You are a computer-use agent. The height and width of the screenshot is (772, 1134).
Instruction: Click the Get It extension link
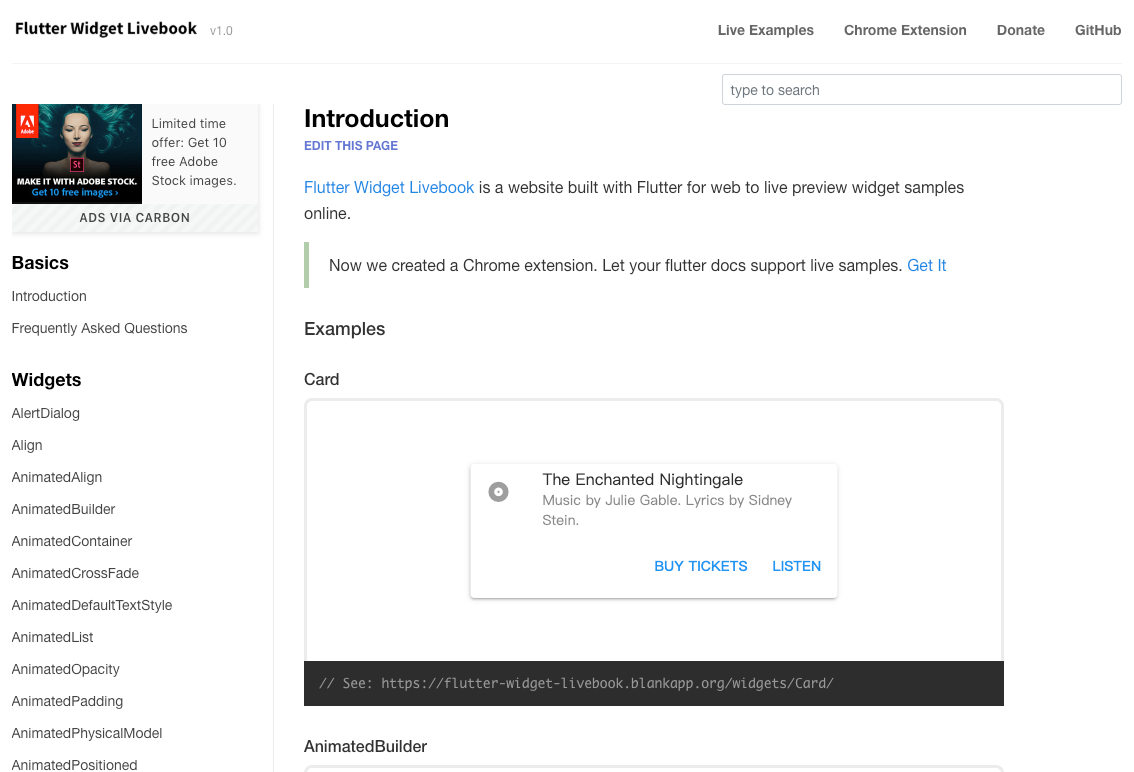[x=926, y=266]
